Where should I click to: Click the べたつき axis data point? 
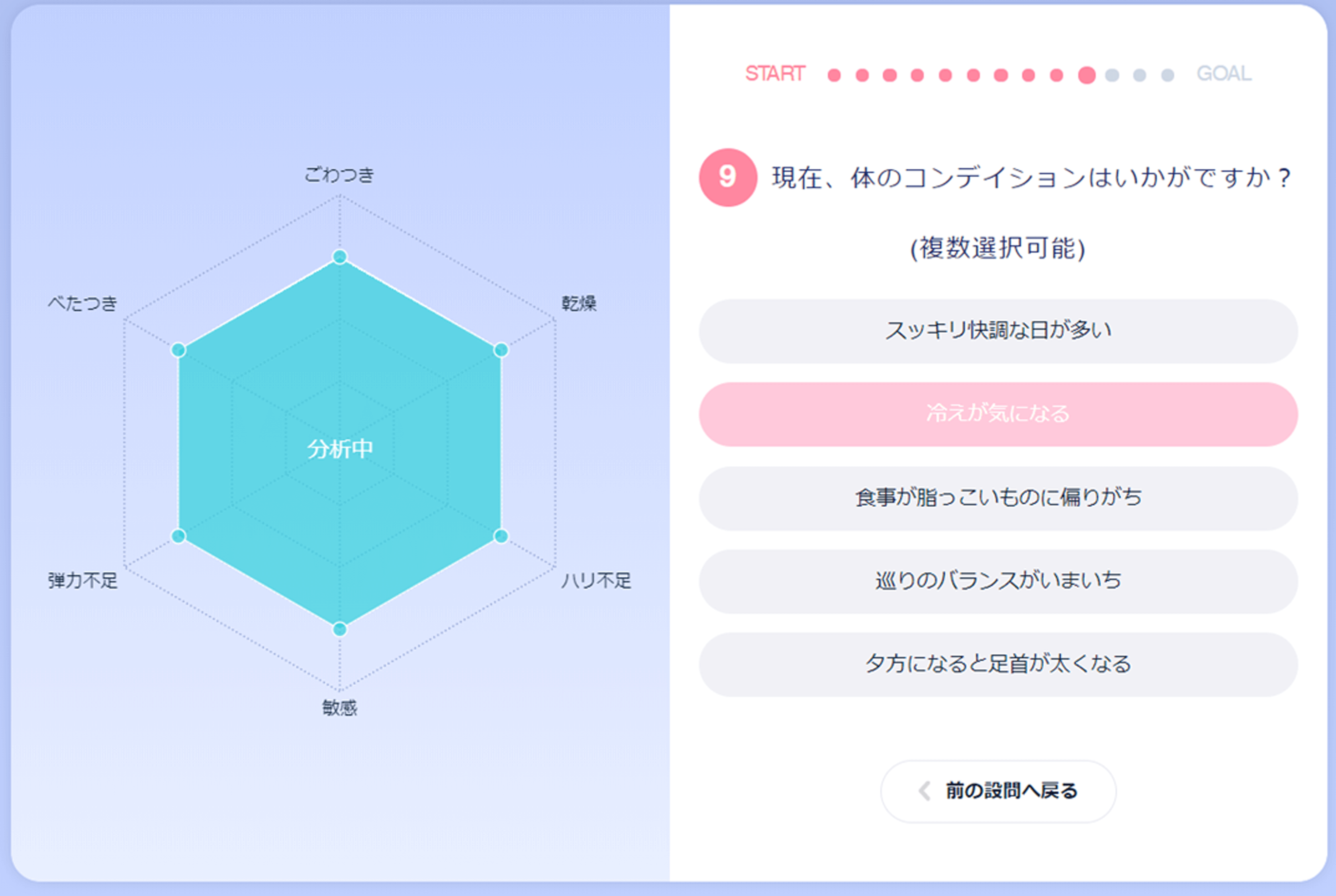click(178, 350)
